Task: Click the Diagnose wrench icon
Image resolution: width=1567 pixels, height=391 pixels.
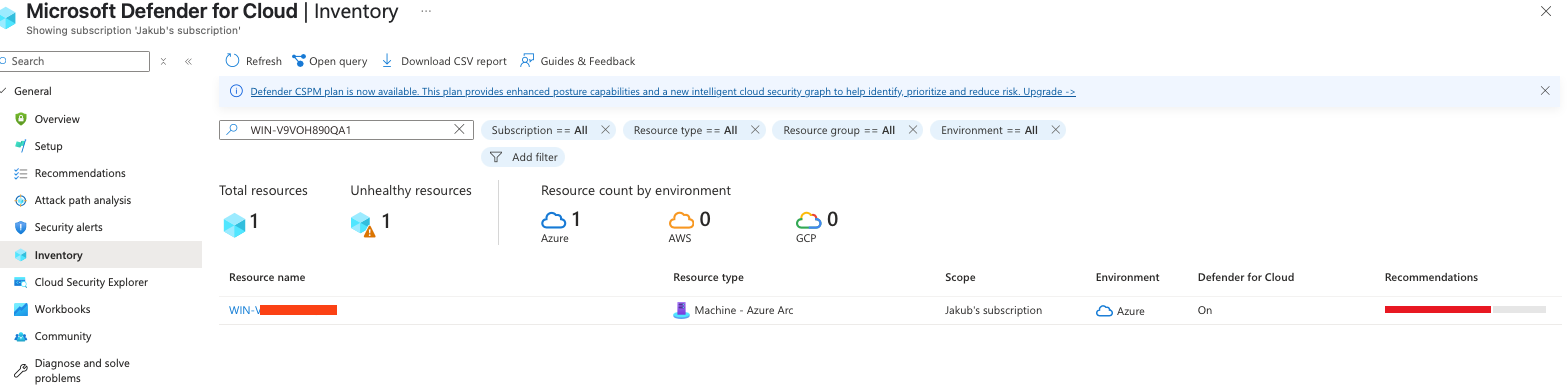Action: click(x=20, y=370)
